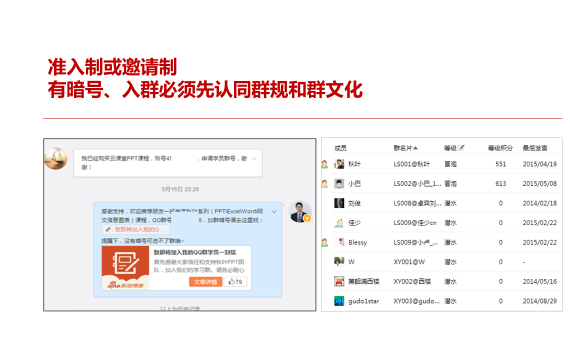
Task: Click the date 2014/02/18
Action: pyautogui.click(x=540, y=204)
